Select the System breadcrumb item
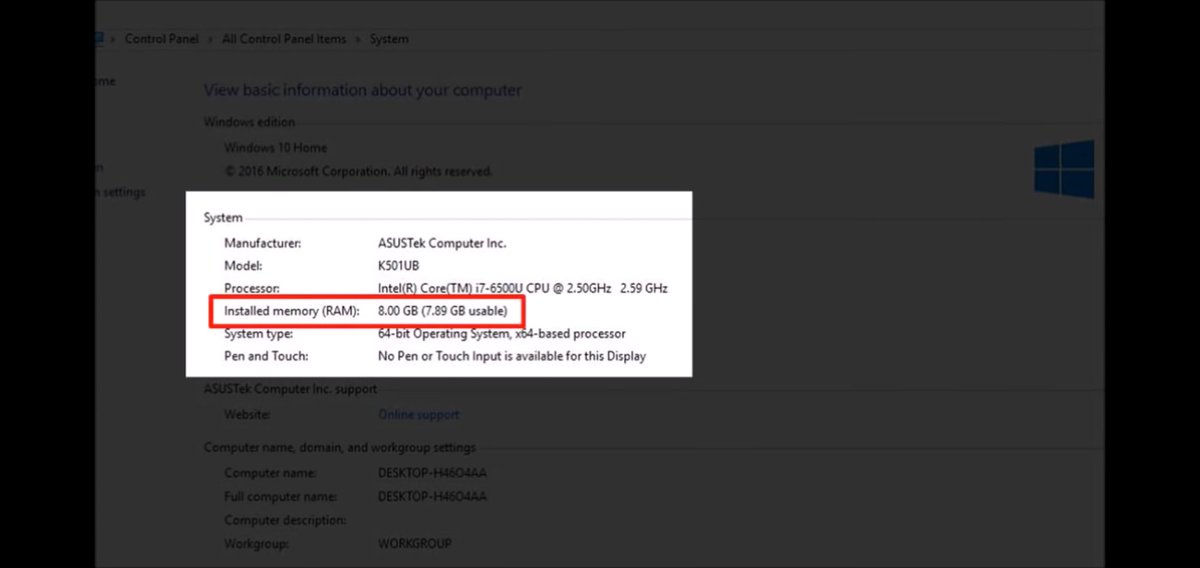The image size is (1200, 568). 389,39
